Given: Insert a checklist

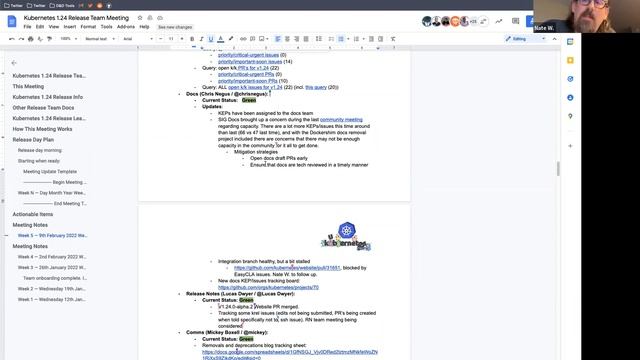Looking at the screenshot, I should [x=331, y=39].
